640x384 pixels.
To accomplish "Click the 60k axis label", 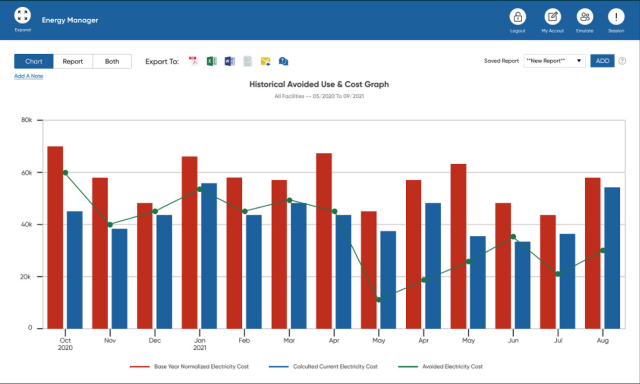I will 27,173.
